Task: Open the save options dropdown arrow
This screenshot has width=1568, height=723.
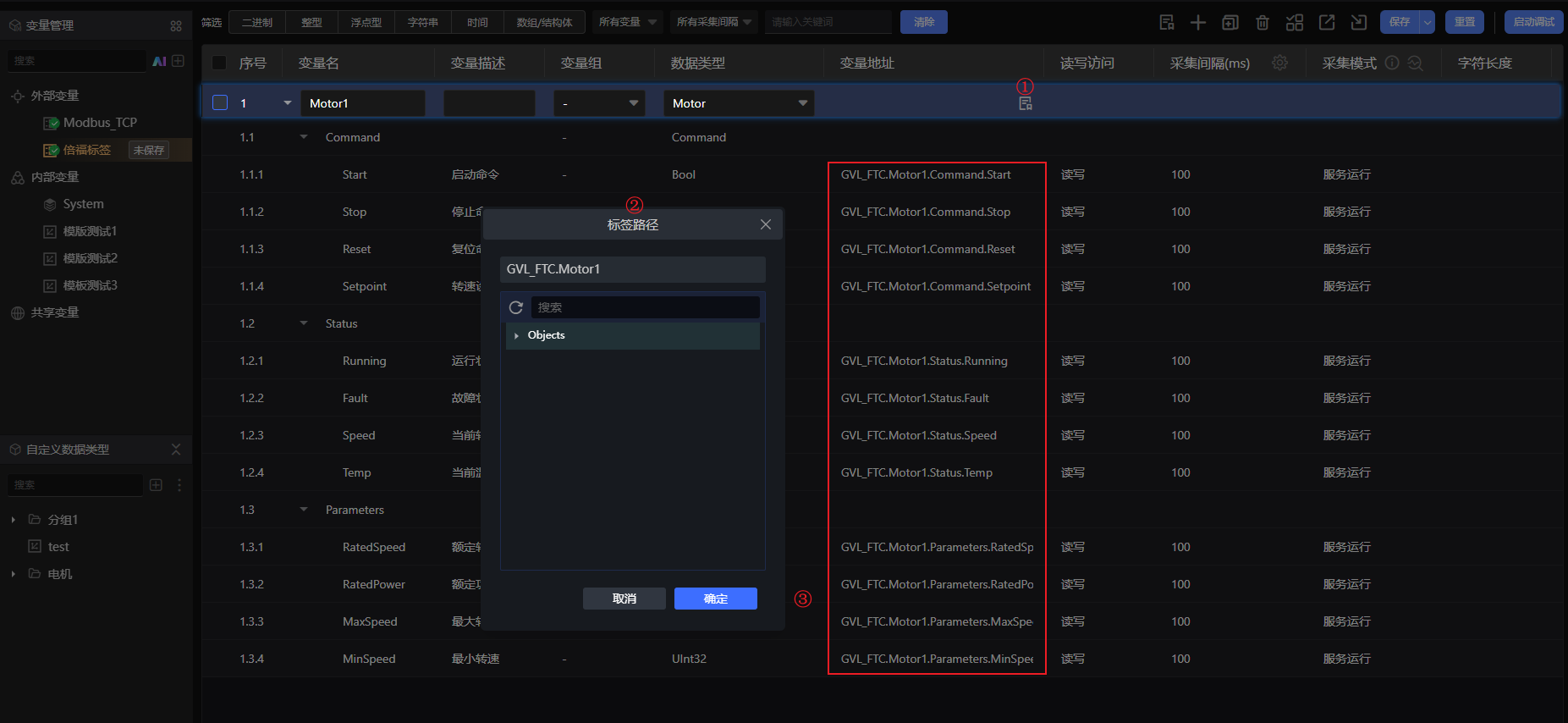Action: coord(1428,22)
